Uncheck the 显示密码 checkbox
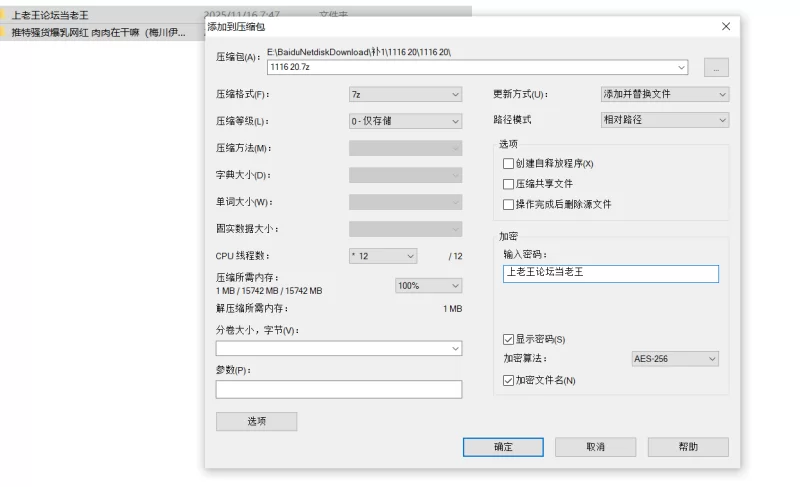 pos(508,339)
